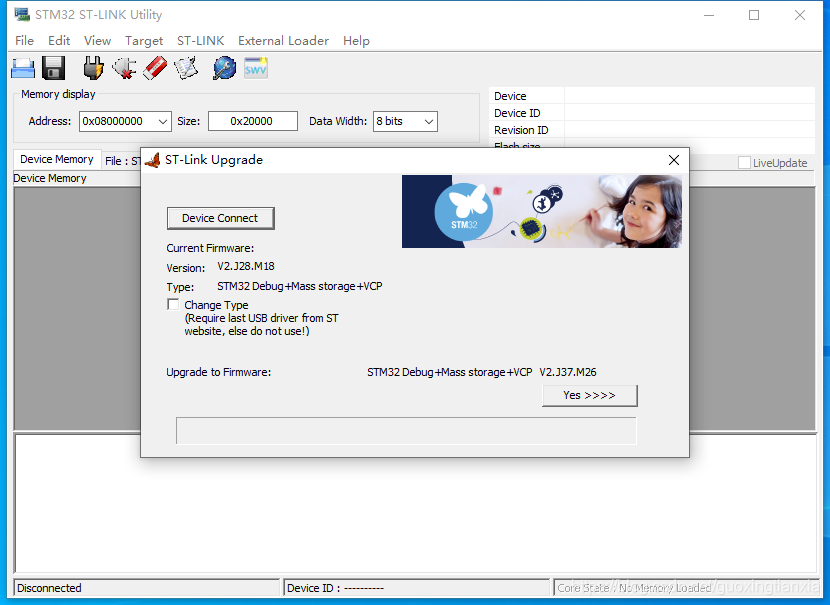This screenshot has width=830, height=605.
Task: Click the Full chip erase eraser icon
Action: [x=155, y=68]
